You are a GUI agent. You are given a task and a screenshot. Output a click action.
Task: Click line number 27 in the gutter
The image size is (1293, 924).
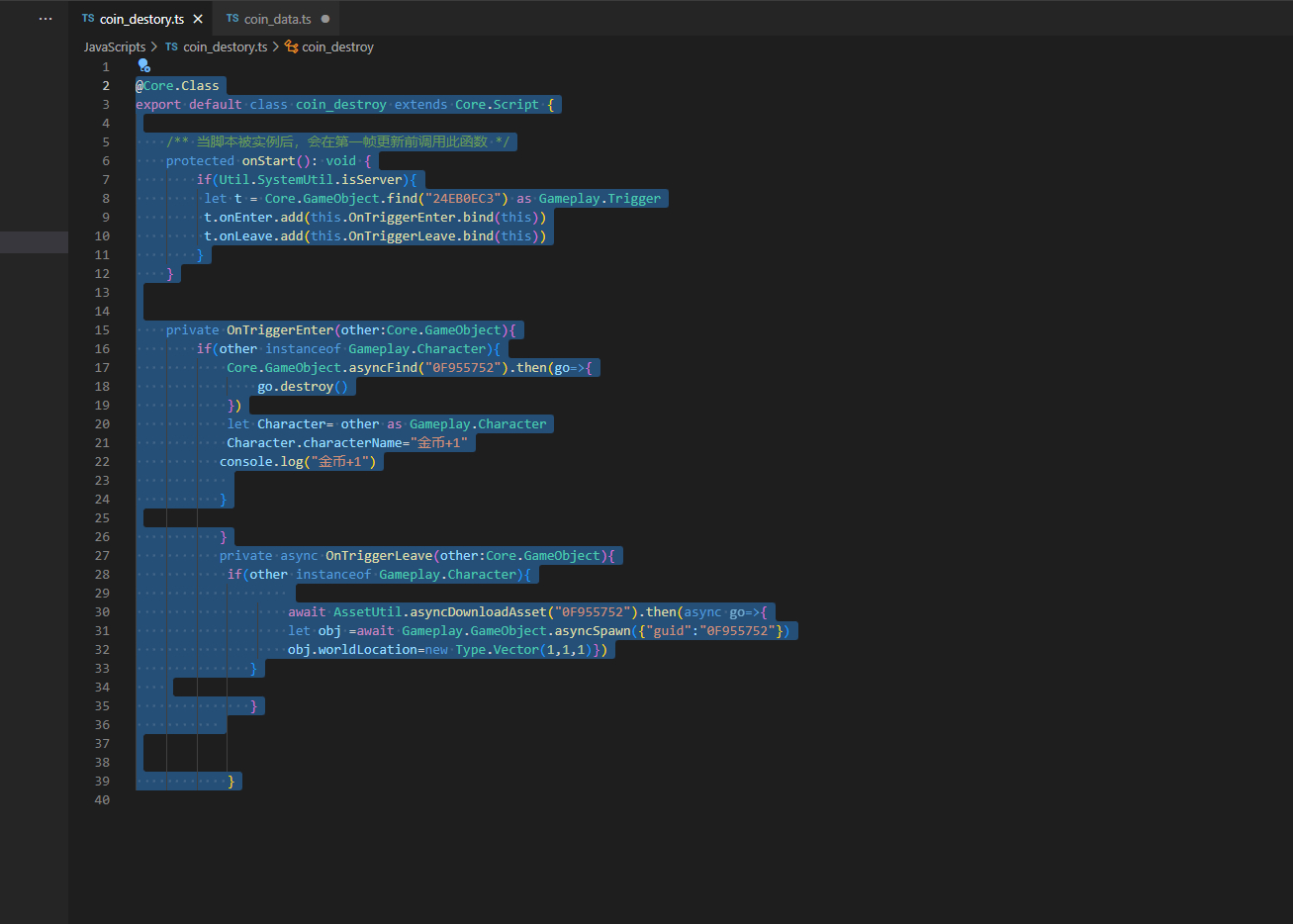click(102, 555)
